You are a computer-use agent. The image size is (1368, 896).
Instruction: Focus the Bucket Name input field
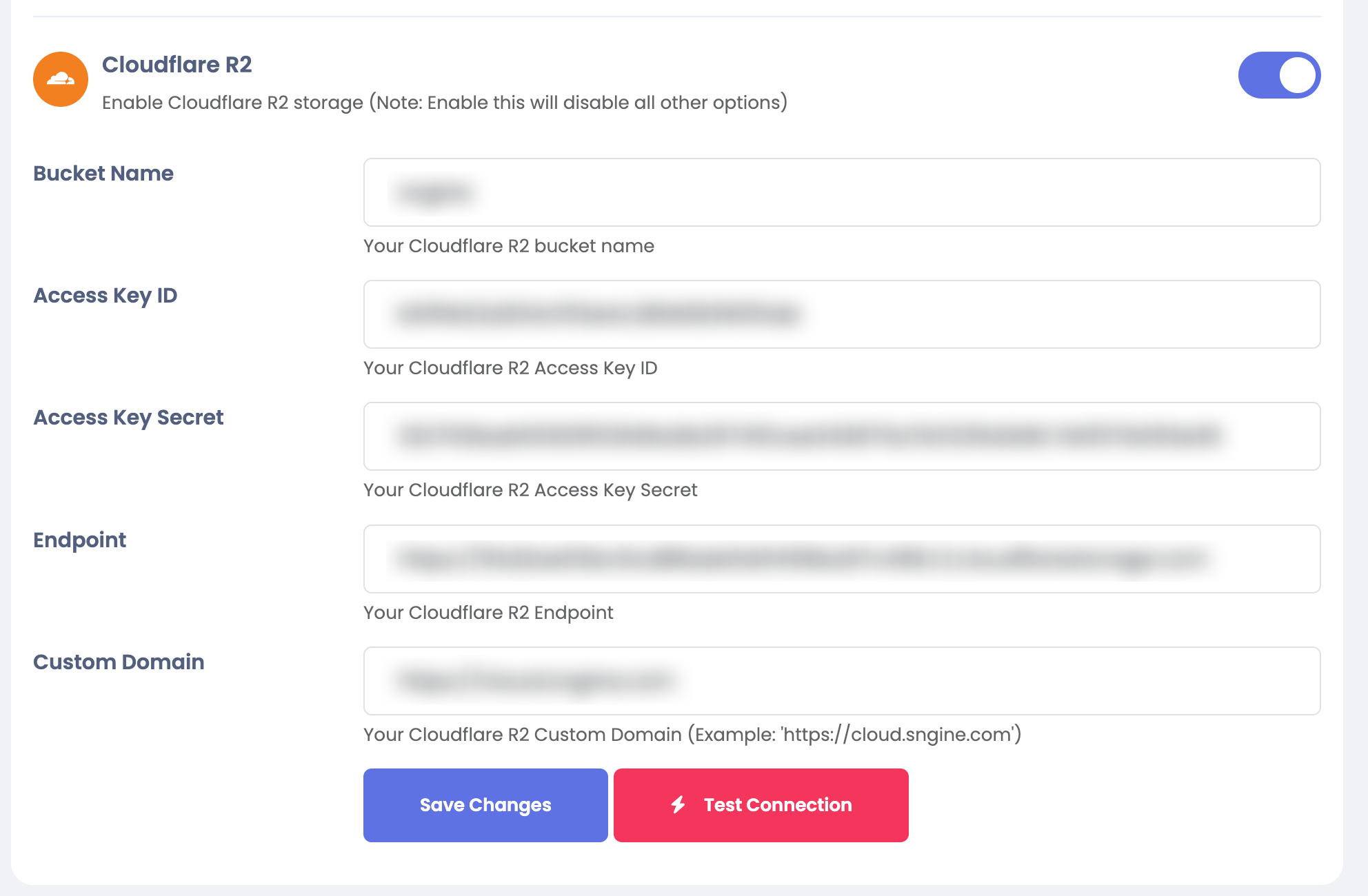[x=841, y=192]
